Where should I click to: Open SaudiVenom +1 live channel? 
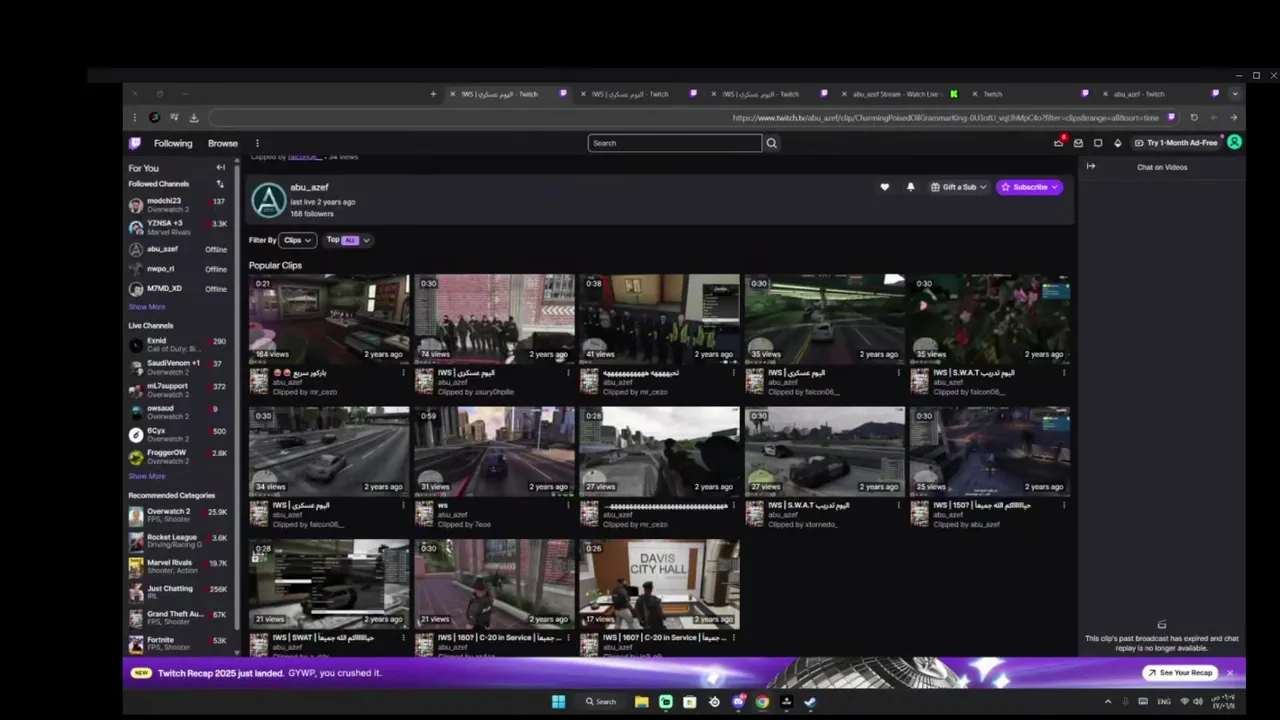click(178, 367)
